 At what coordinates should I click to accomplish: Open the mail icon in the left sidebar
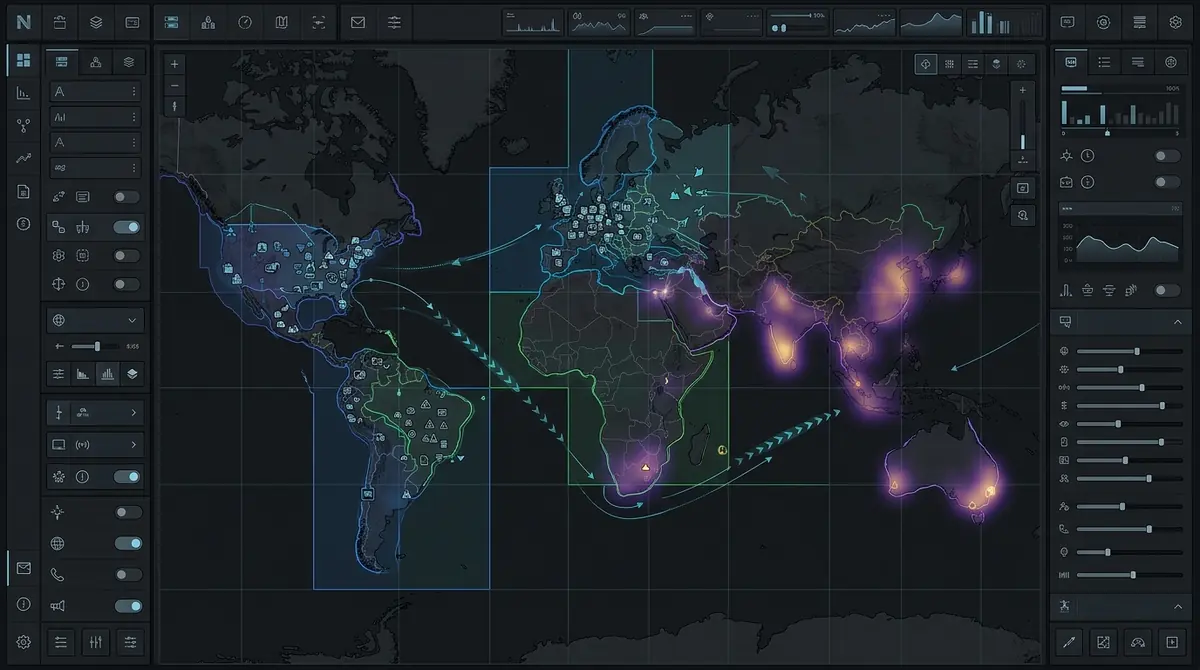click(23, 569)
